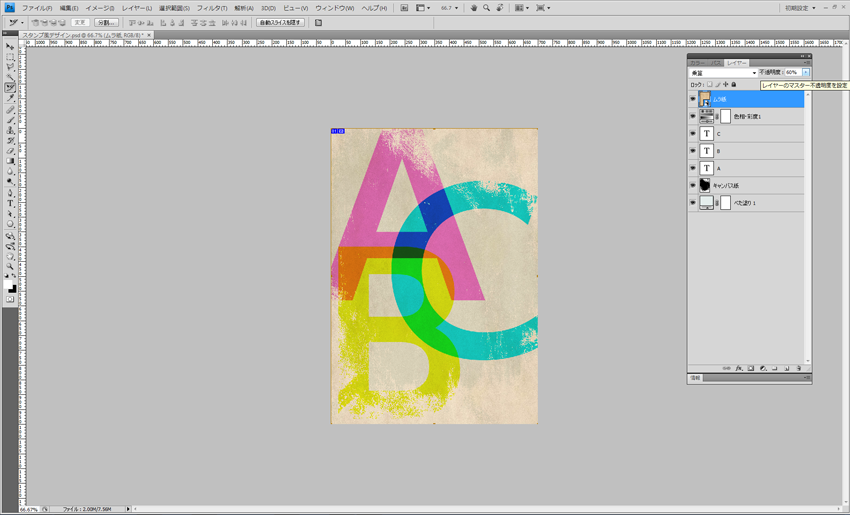This screenshot has width=850, height=515.
Task: Click the trash icon to delete layer
Action: click(799, 368)
